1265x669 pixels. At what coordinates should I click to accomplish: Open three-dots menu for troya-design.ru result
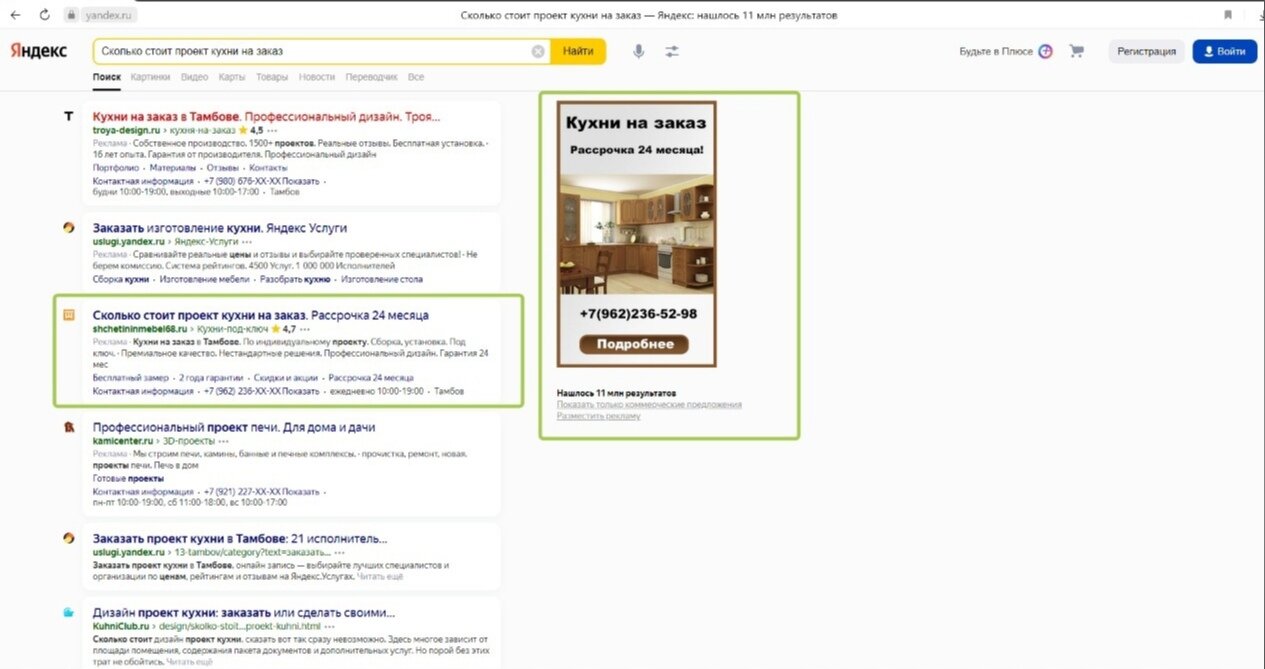click(x=273, y=130)
